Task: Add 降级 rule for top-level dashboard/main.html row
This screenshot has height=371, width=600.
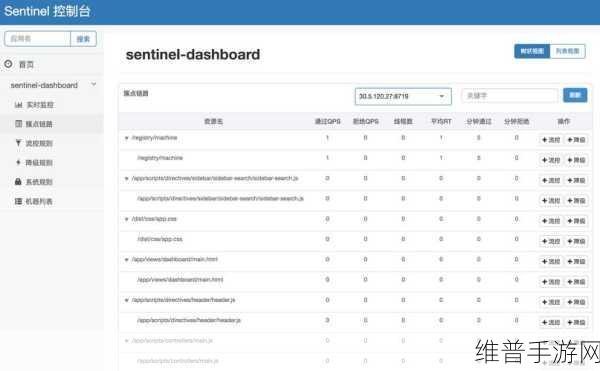Action: [576, 261]
